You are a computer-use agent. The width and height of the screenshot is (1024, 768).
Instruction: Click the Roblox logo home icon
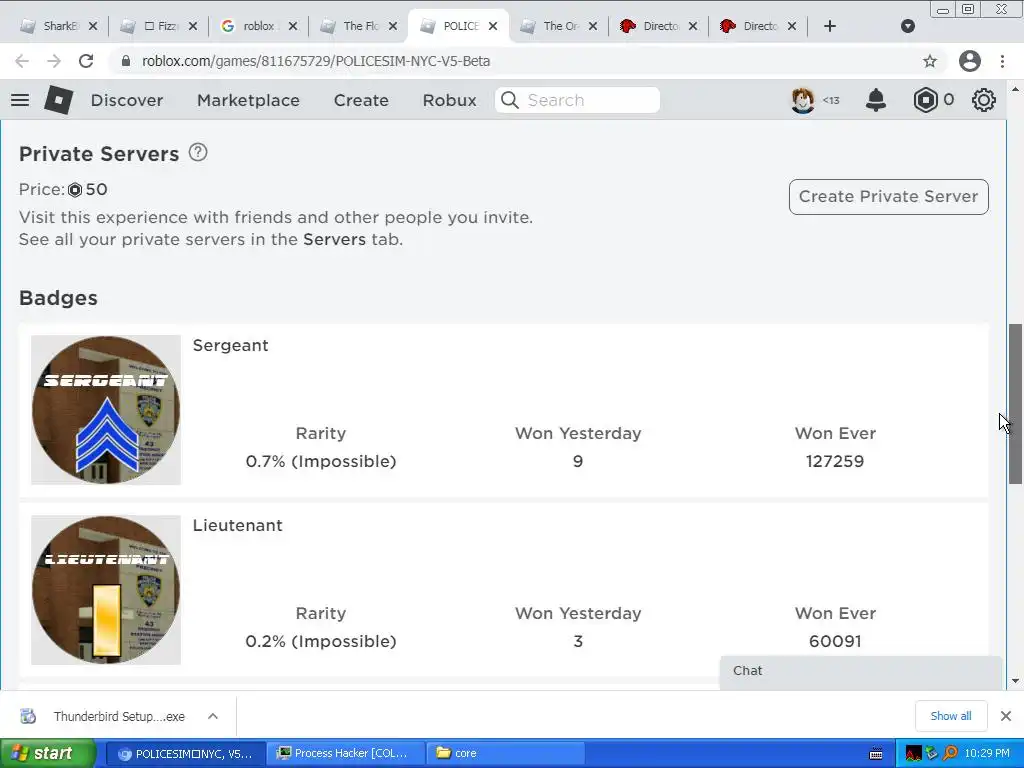pyautogui.click(x=58, y=100)
